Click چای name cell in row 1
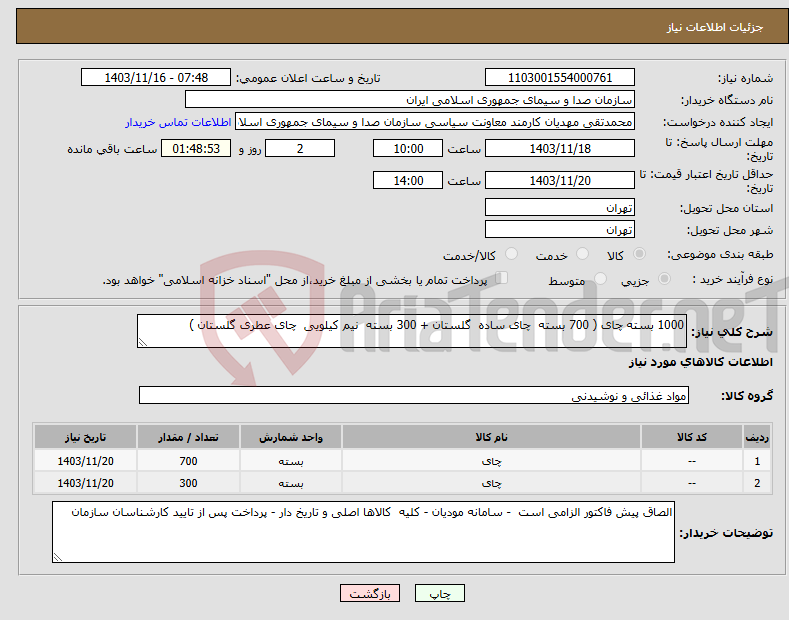 [x=492, y=460]
